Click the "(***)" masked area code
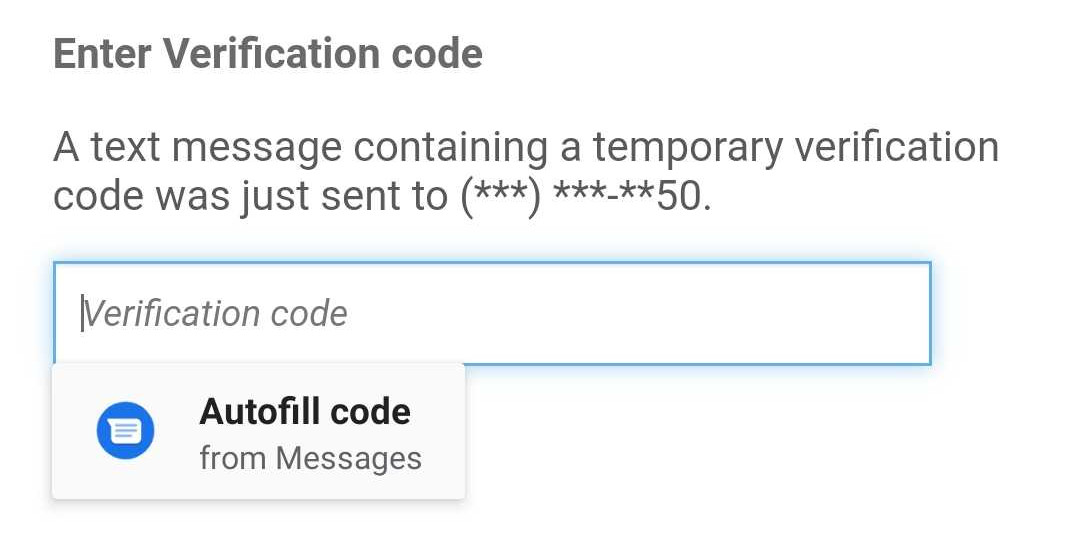The height and width of the screenshot is (539, 1076). point(500,197)
